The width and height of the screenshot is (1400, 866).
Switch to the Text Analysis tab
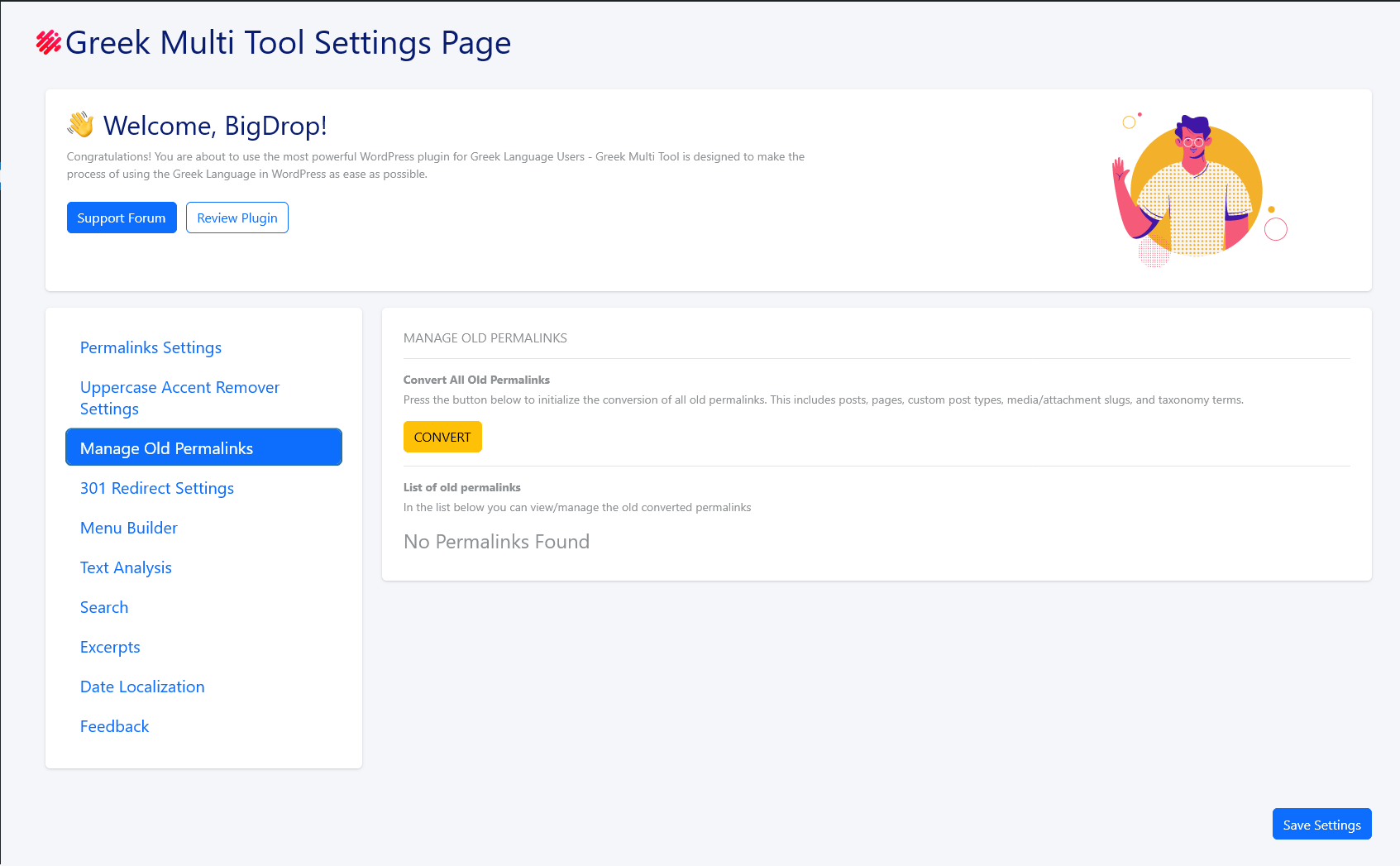(x=126, y=567)
